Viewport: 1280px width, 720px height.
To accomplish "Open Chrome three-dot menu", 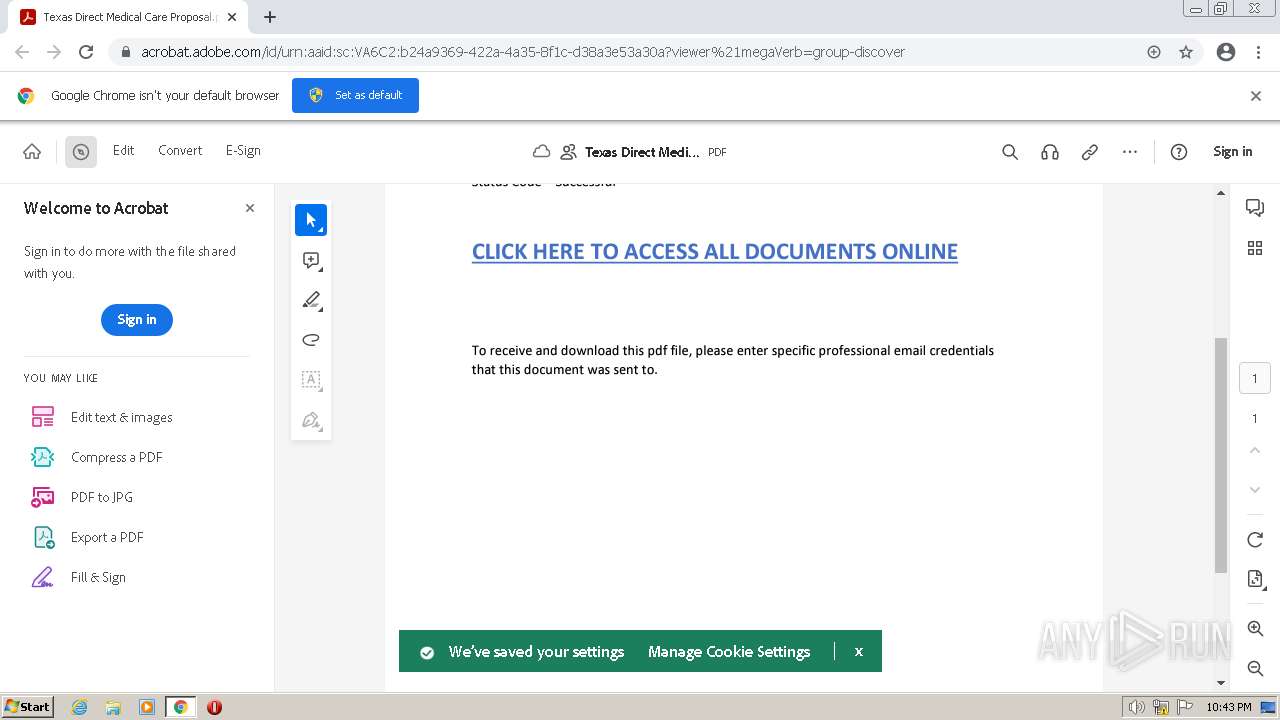I will click(x=1258, y=52).
